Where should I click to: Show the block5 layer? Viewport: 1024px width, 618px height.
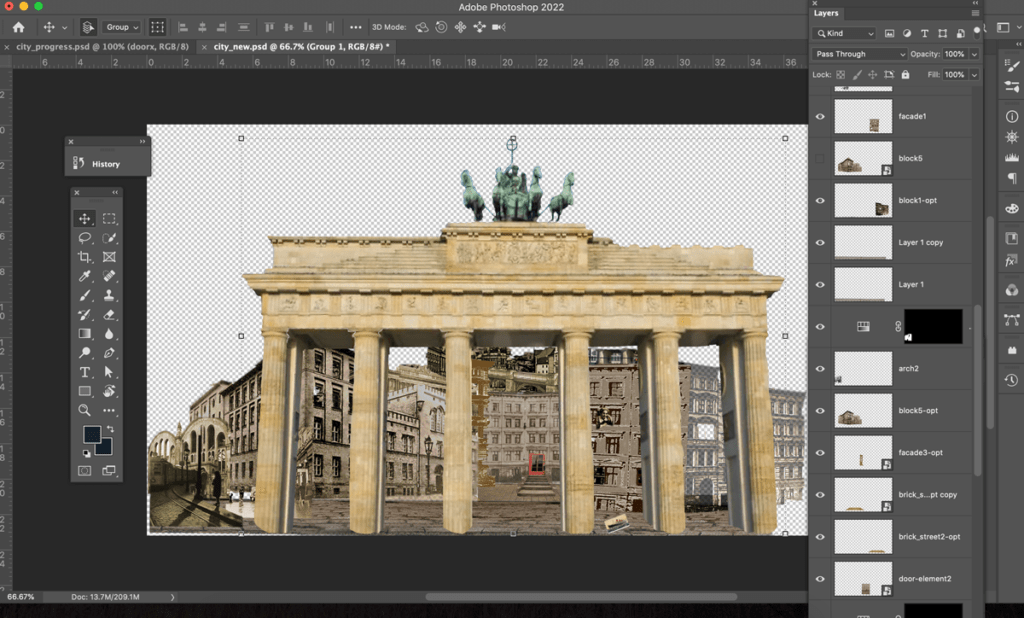pos(820,157)
